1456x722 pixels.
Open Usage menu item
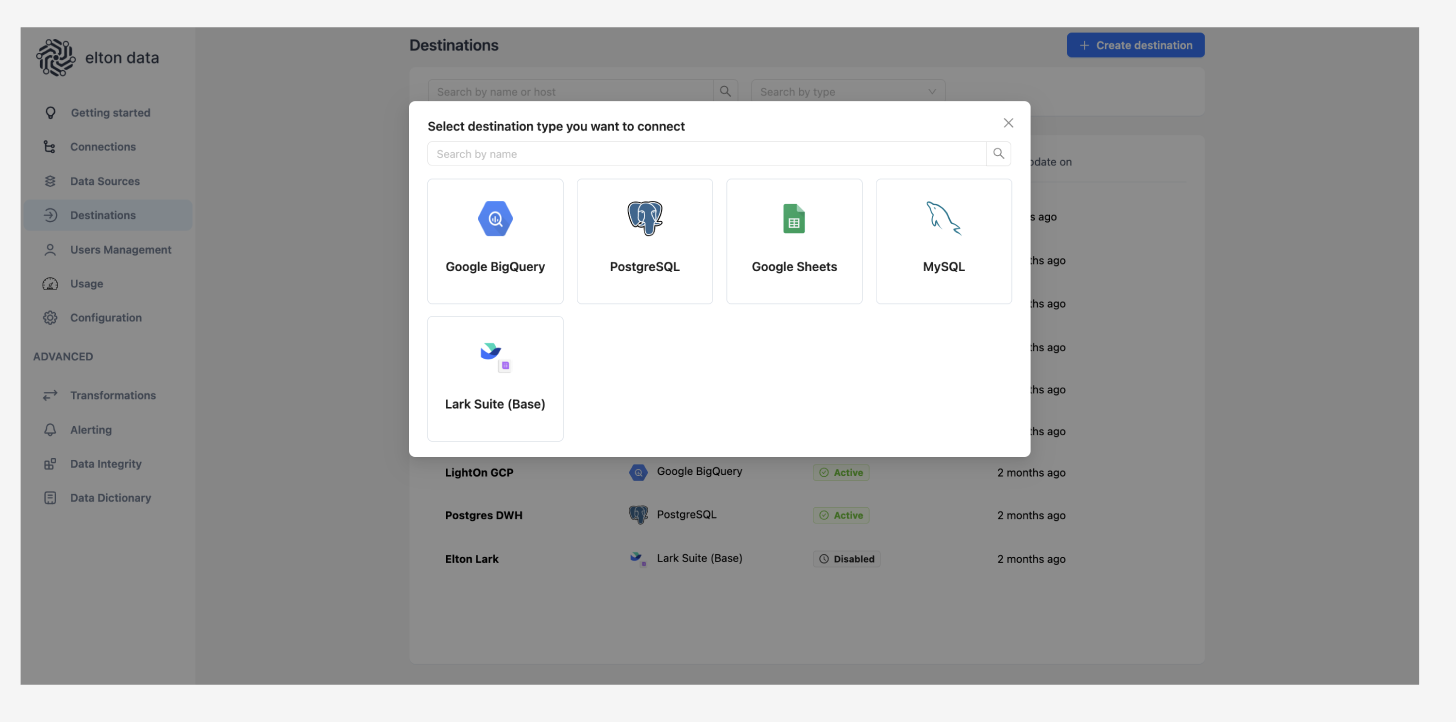click(x=87, y=284)
